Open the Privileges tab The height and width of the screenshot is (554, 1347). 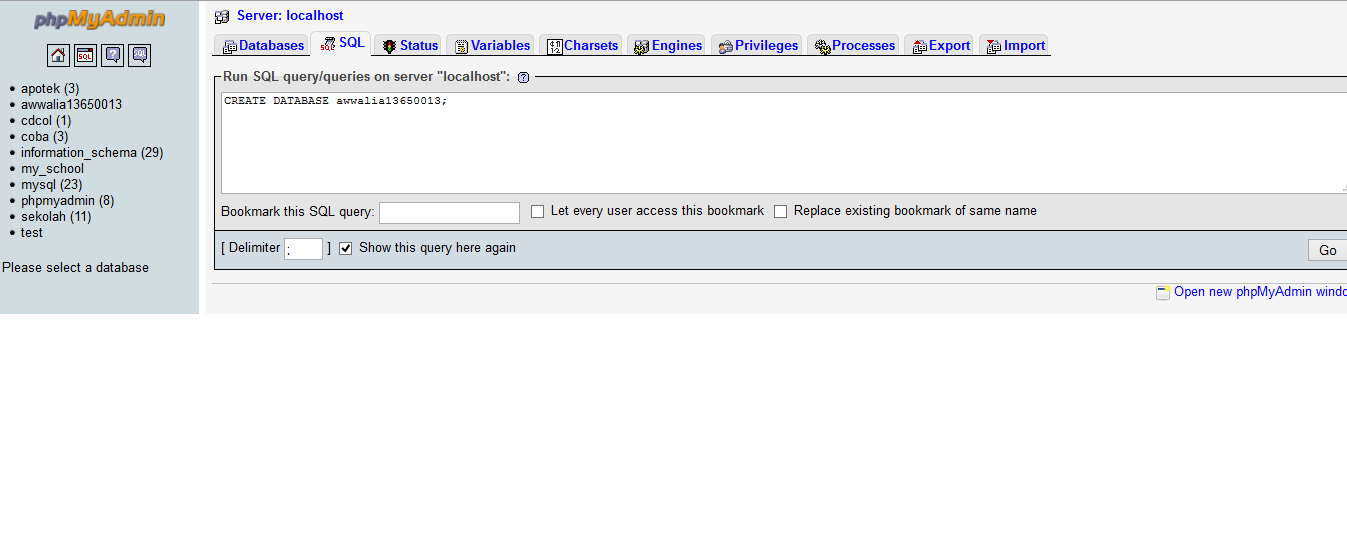[x=757, y=45]
